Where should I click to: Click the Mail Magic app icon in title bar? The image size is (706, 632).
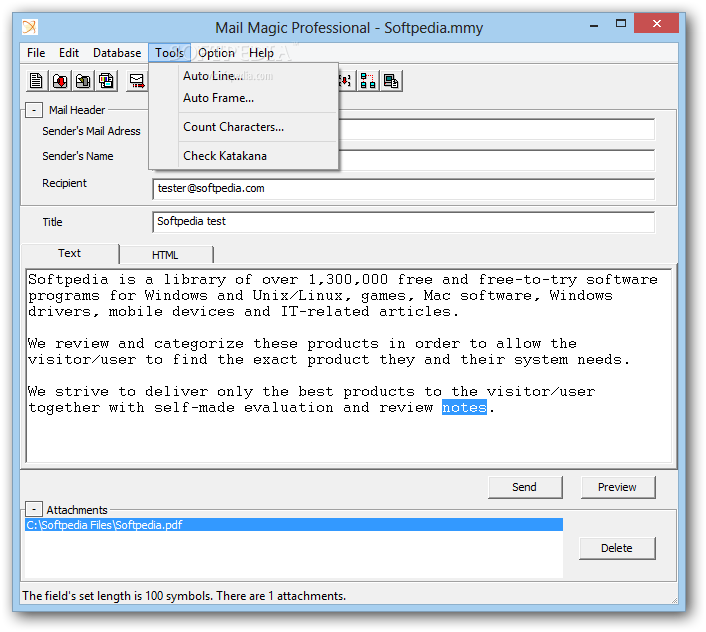(x=30, y=27)
